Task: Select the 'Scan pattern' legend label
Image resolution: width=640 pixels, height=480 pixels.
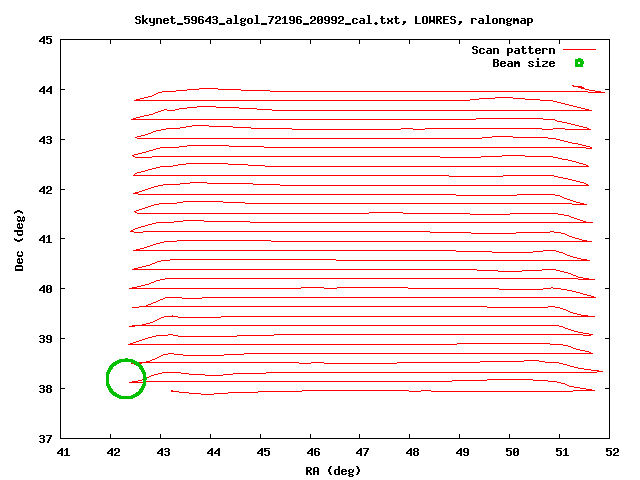Action: click(x=513, y=50)
